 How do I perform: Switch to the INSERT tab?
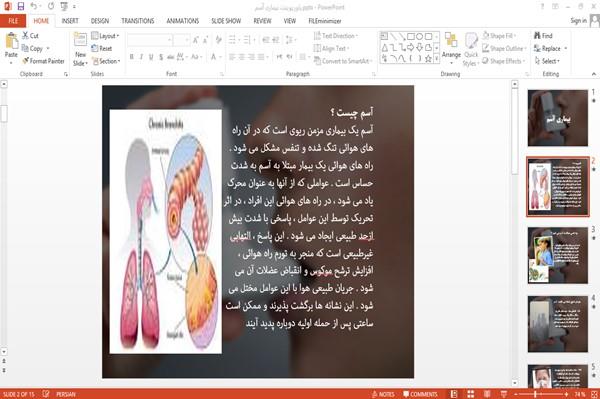coord(70,21)
